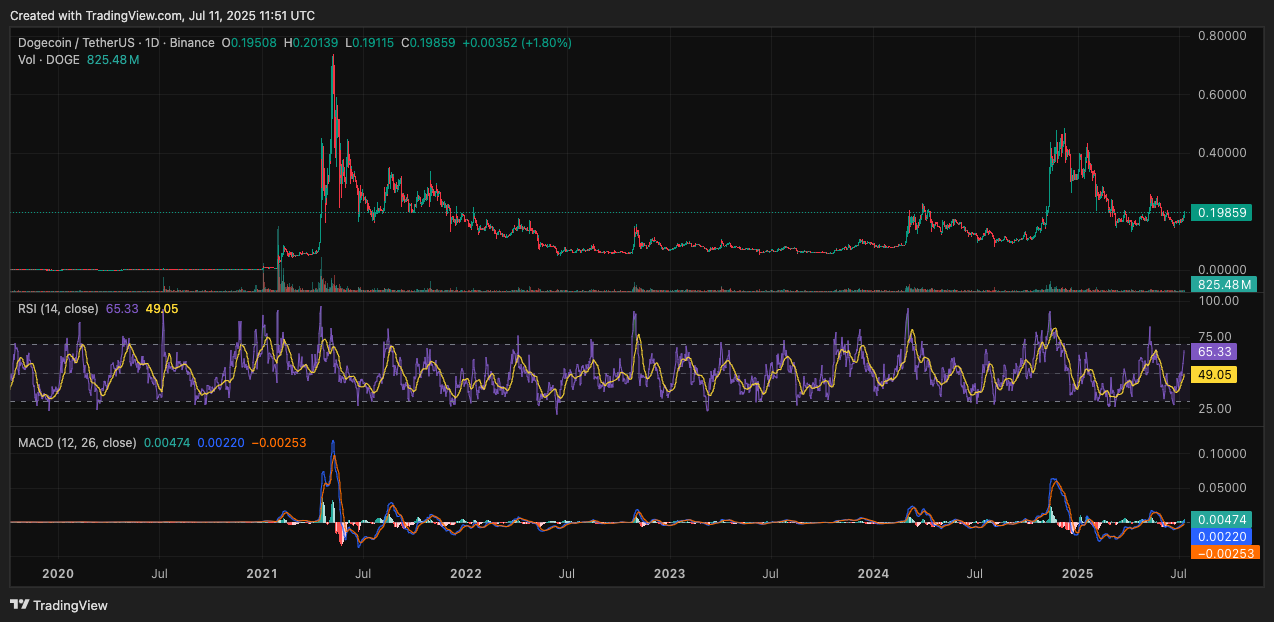Image resolution: width=1274 pixels, height=622 pixels.
Task: Click the blue 0.00220 MACD axis tag
Action: (1222, 536)
